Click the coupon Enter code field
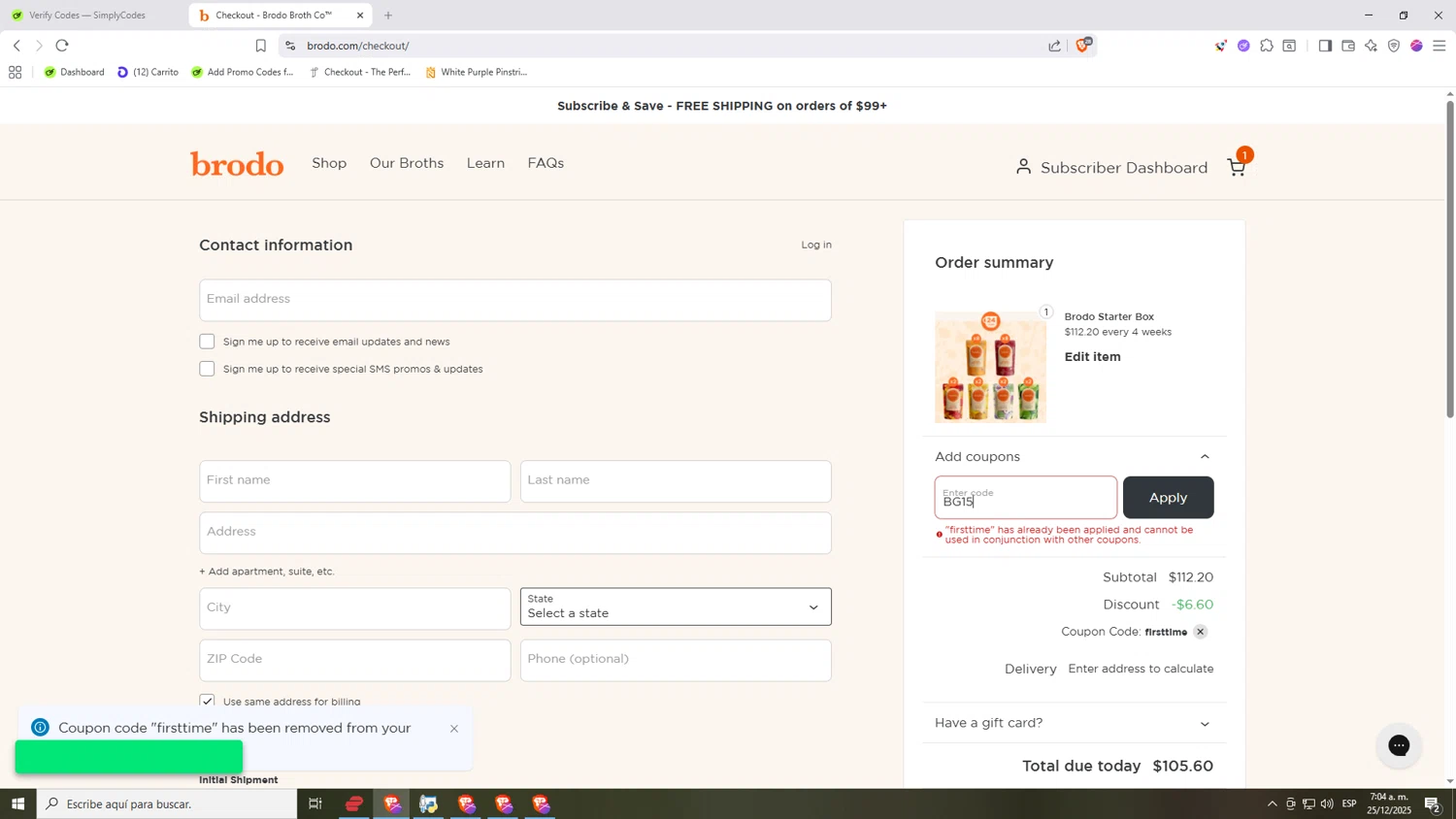The image size is (1456, 819). (x=1026, y=497)
